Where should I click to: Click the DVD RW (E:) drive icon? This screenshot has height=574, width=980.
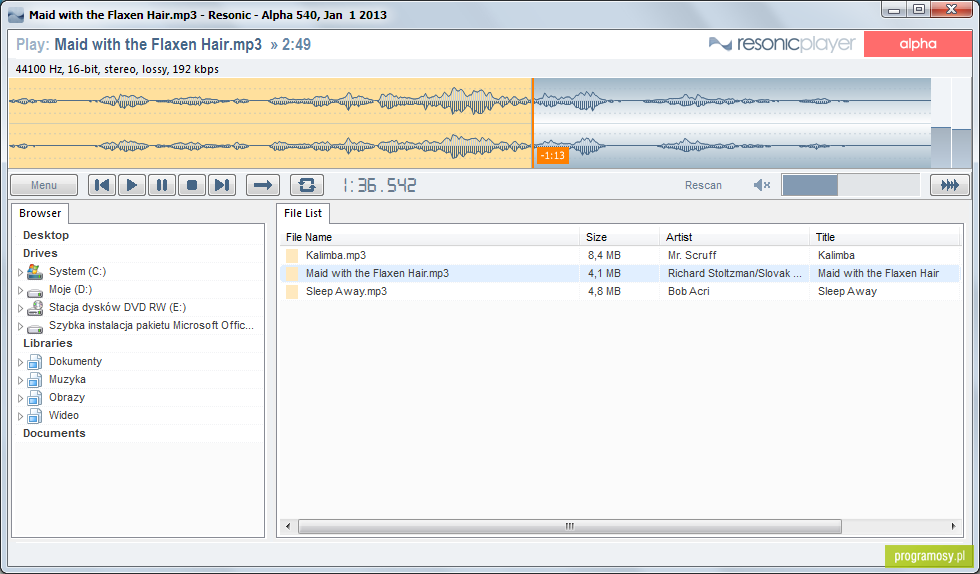pos(35,307)
